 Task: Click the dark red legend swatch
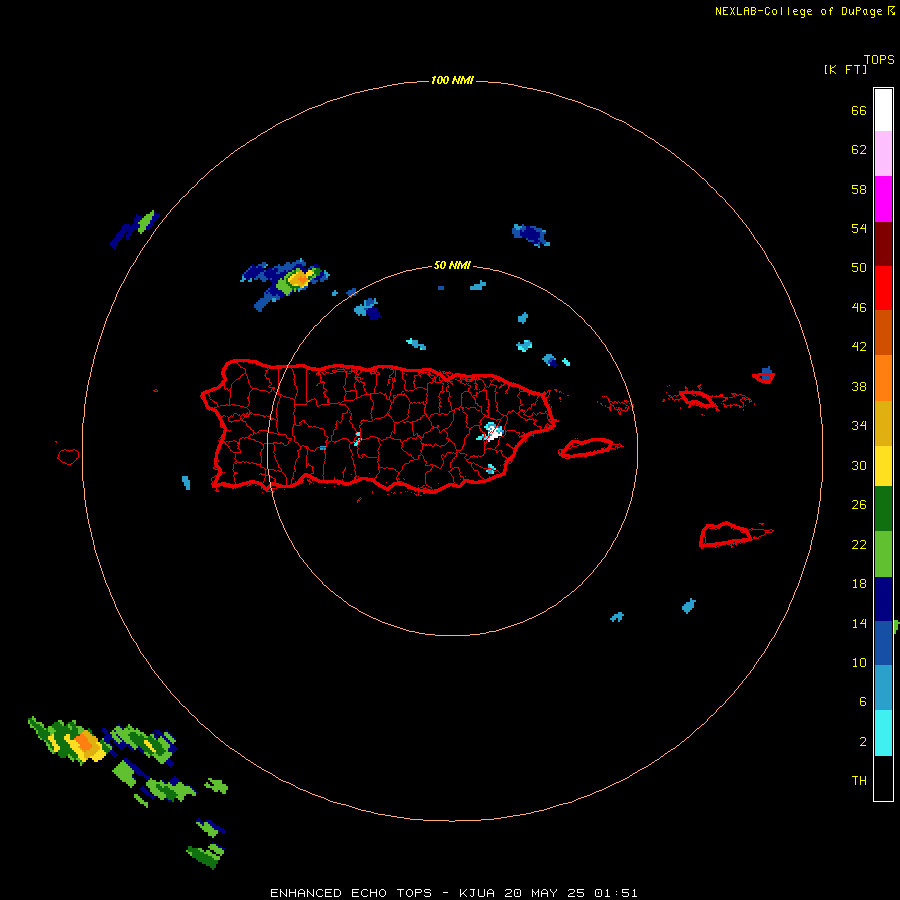pyautogui.click(x=883, y=244)
